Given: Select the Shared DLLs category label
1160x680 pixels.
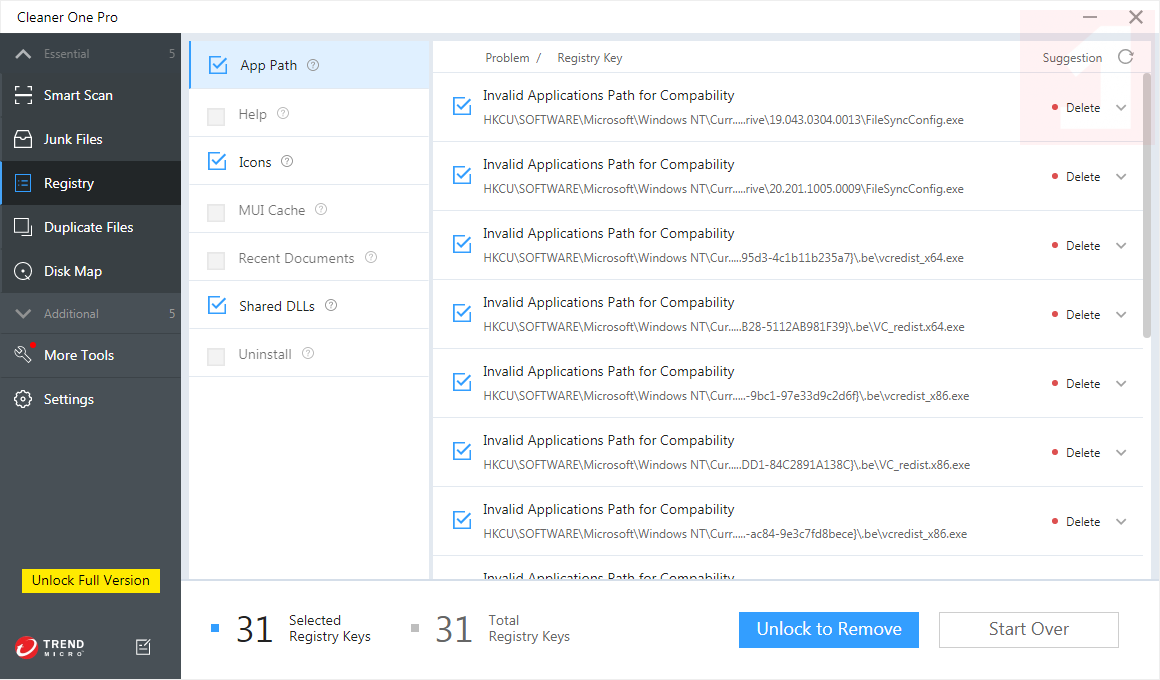Looking at the screenshot, I should coord(277,306).
